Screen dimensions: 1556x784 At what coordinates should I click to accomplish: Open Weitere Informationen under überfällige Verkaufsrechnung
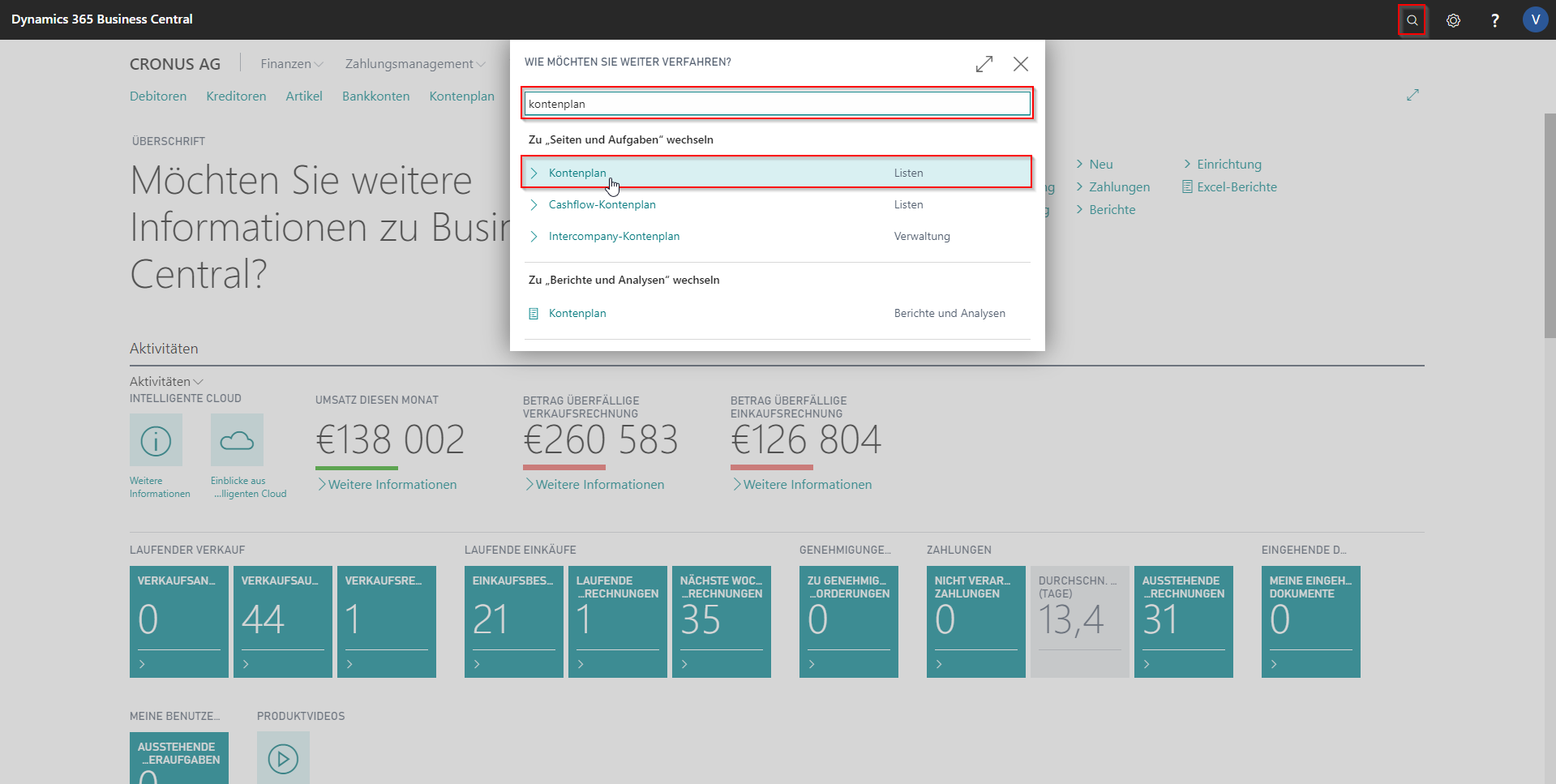click(594, 484)
